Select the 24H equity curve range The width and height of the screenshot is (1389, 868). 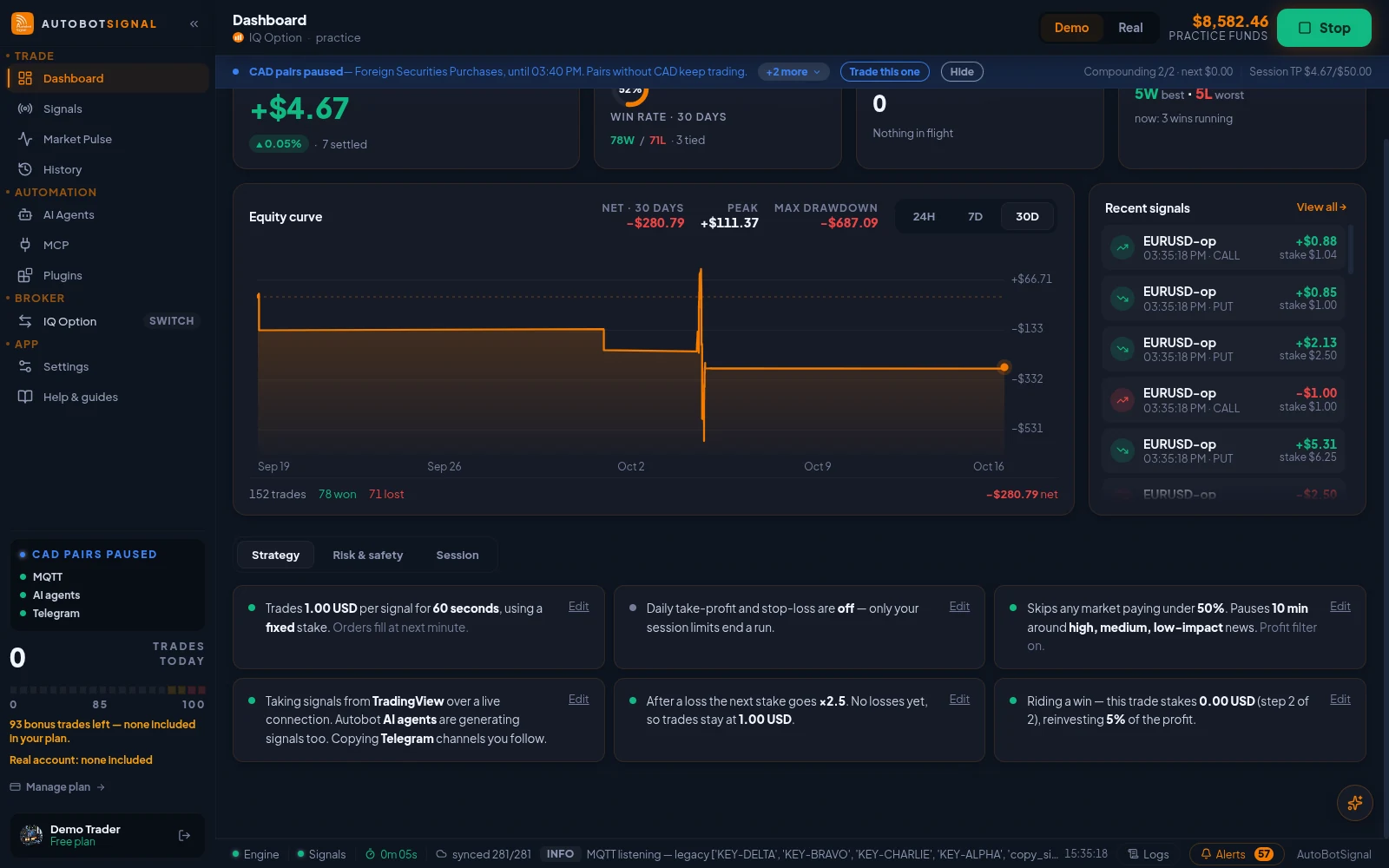[x=924, y=217]
